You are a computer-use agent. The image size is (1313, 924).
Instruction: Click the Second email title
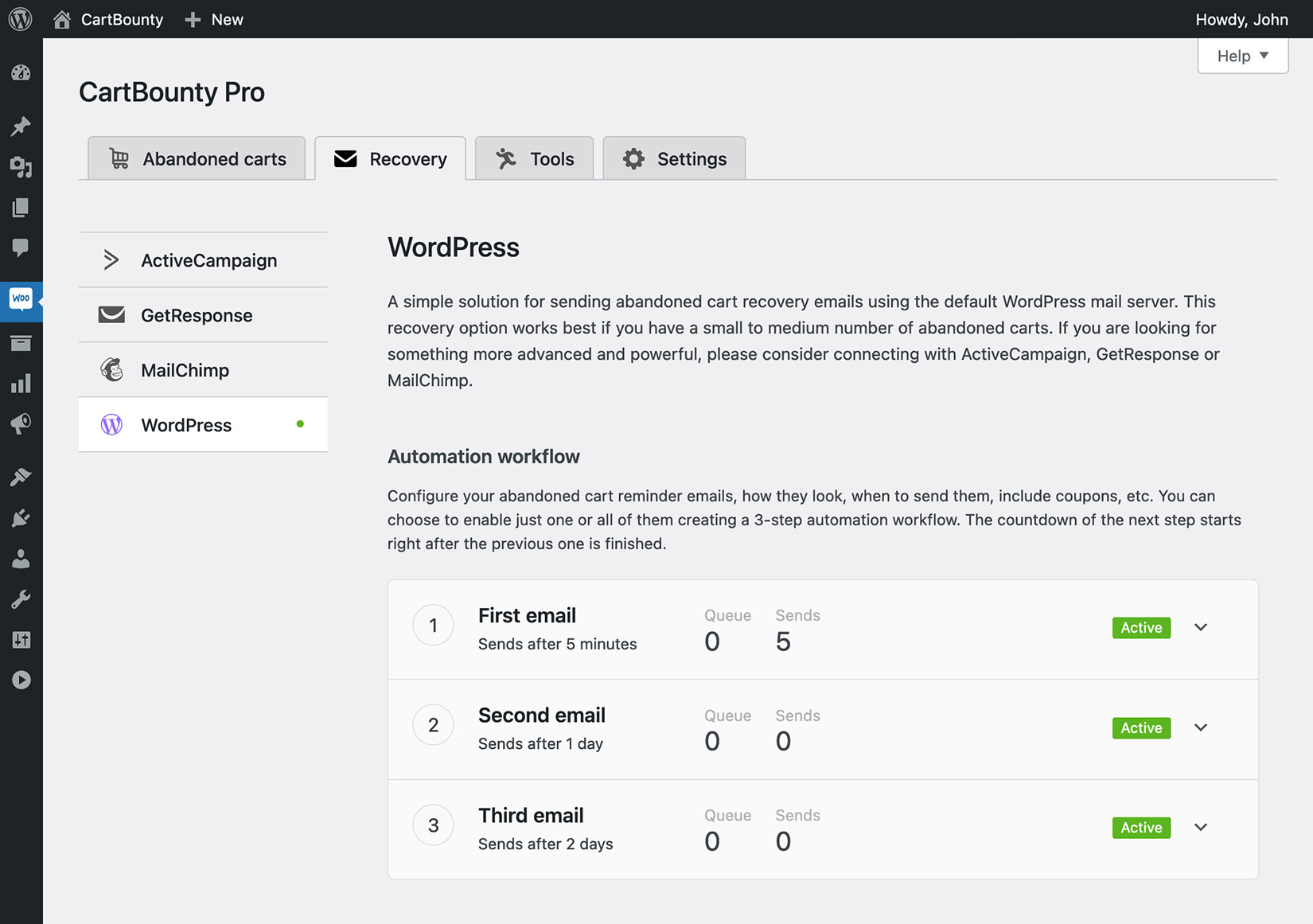[542, 715]
